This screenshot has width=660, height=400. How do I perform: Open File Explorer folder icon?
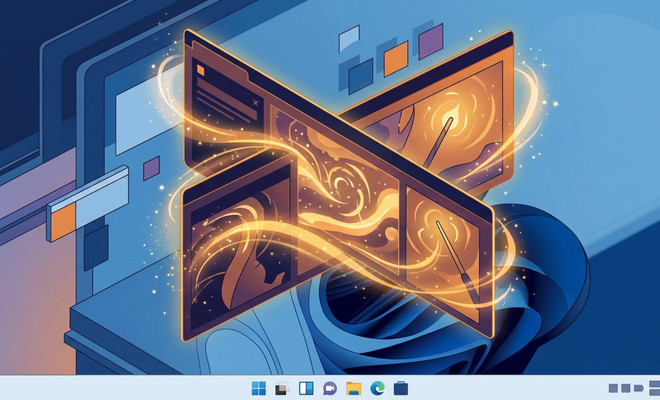(x=354, y=388)
